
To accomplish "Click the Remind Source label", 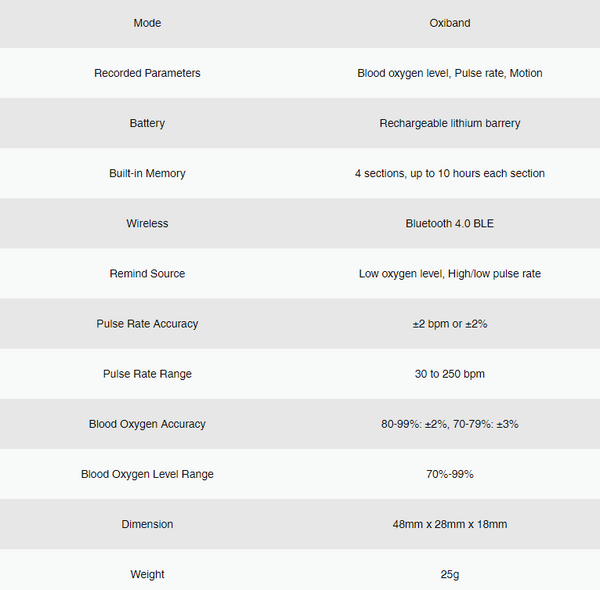I will [147, 274].
